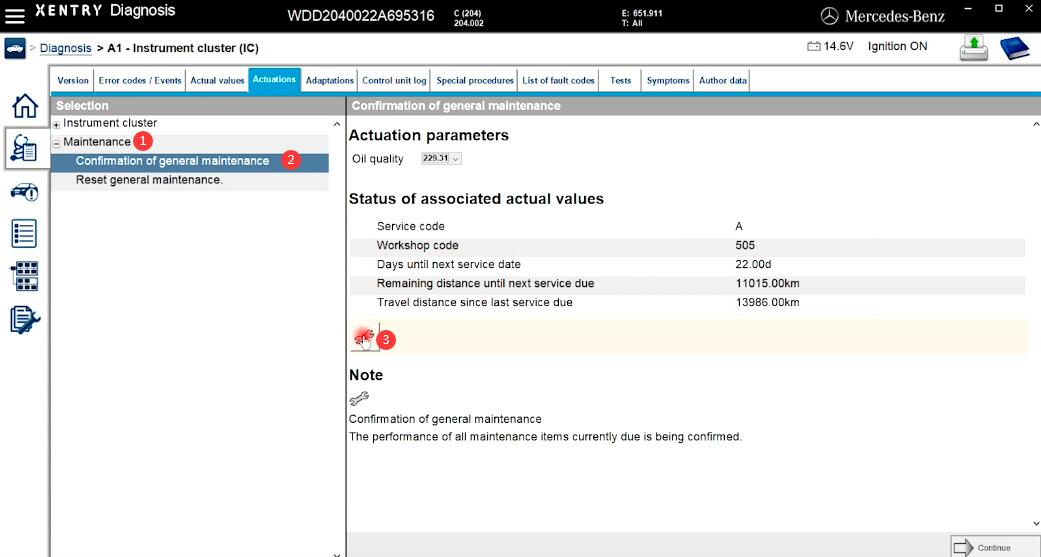Go to the Home icon in sidebar

pyautogui.click(x=25, y=106)
